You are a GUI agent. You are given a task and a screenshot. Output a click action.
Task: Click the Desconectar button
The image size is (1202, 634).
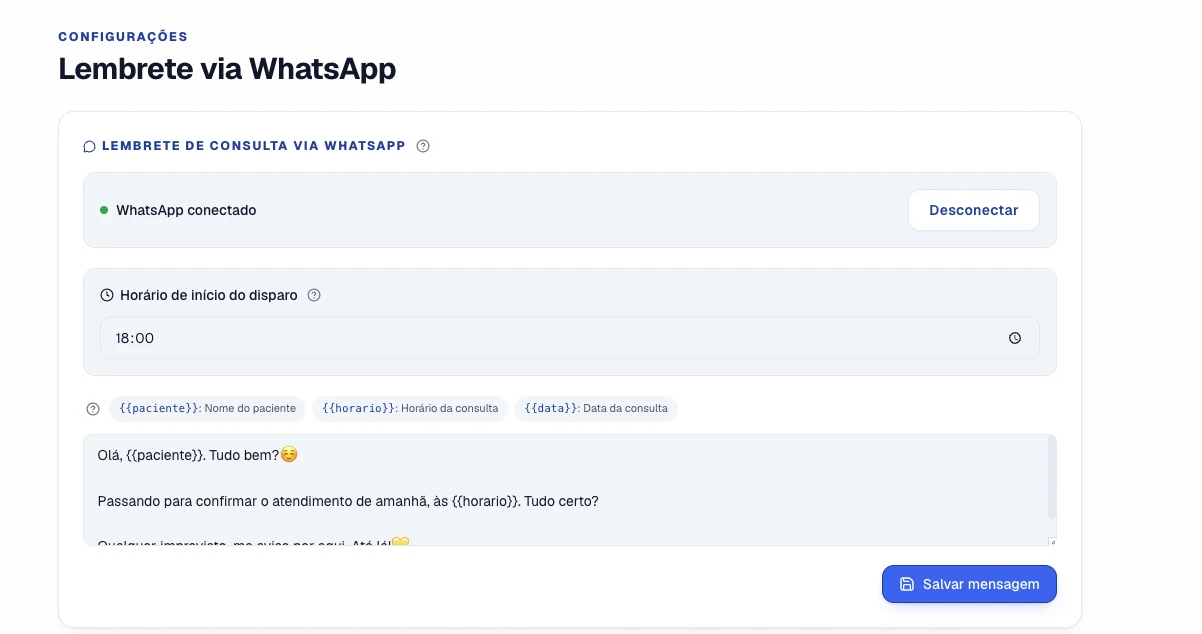click(973, 210)
